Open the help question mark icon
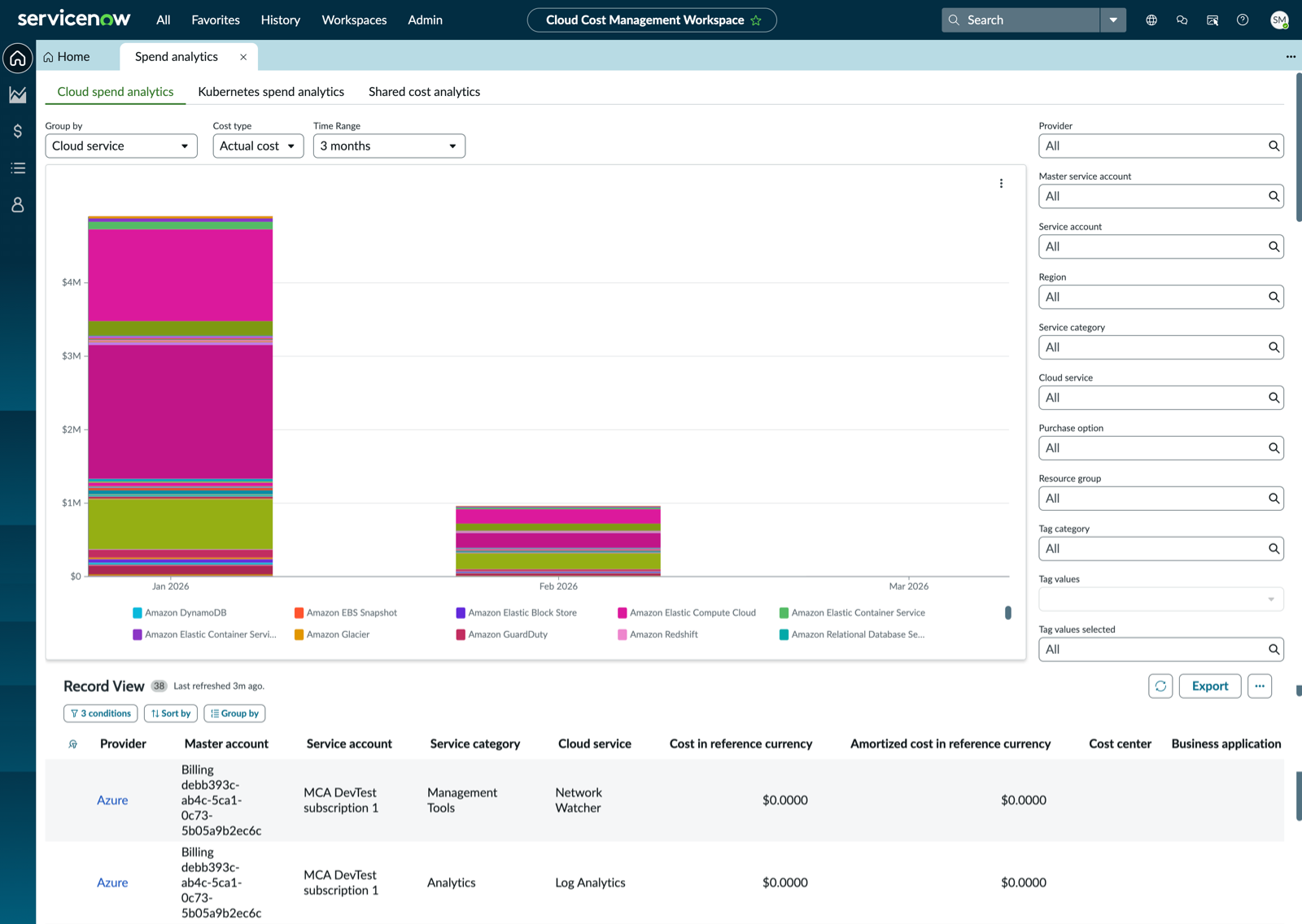This screenshot has width=1302, height=924. 1243,20
